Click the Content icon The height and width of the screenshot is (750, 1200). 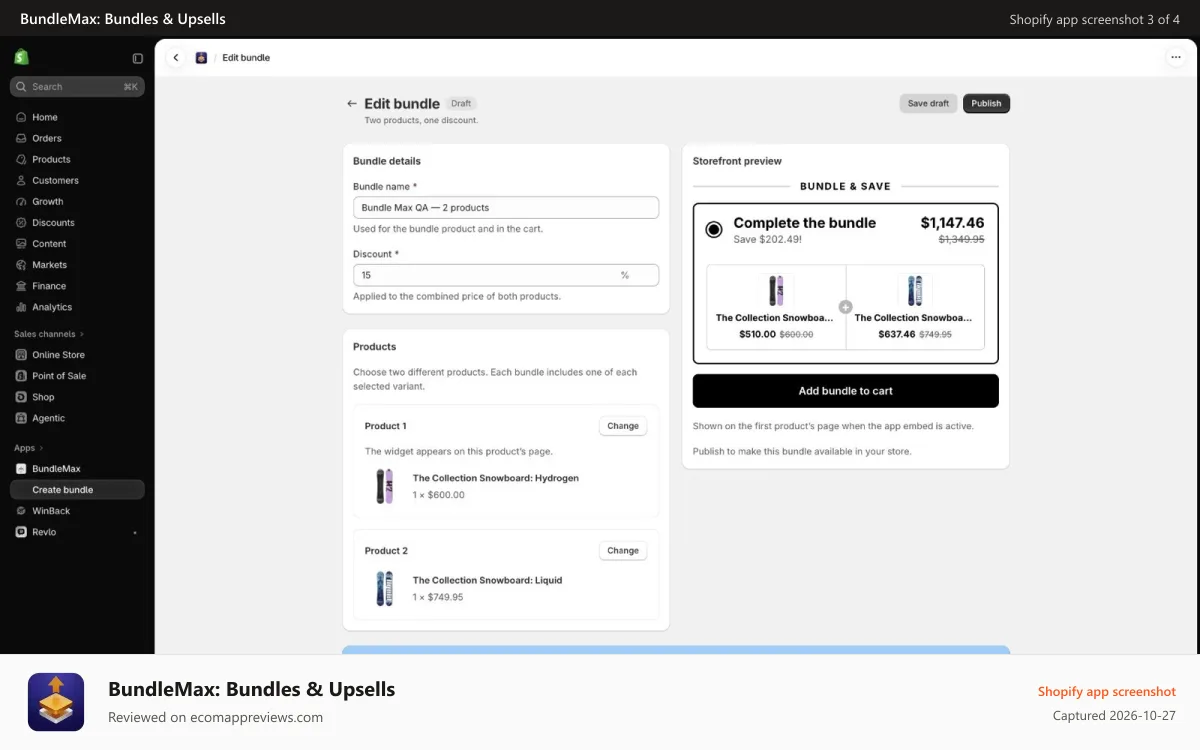pyautogui.click(x=21, y=243)
